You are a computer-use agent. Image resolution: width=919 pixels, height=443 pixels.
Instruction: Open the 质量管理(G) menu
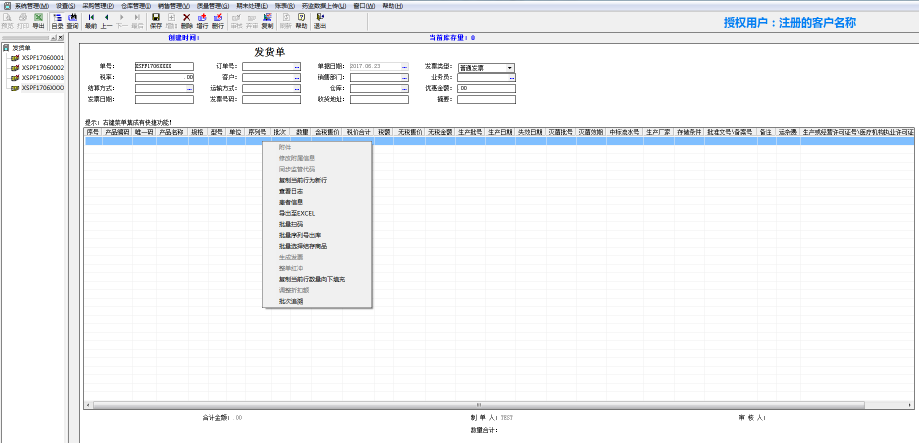(x=213, y=6)
